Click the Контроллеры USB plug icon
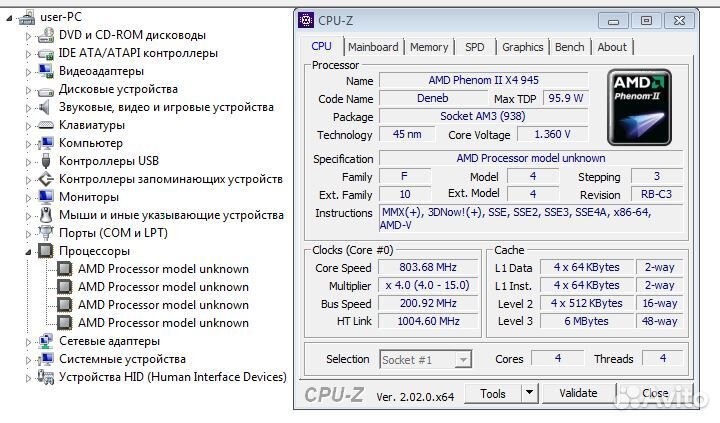Viewport: 720px width, 423px height. 45,161
